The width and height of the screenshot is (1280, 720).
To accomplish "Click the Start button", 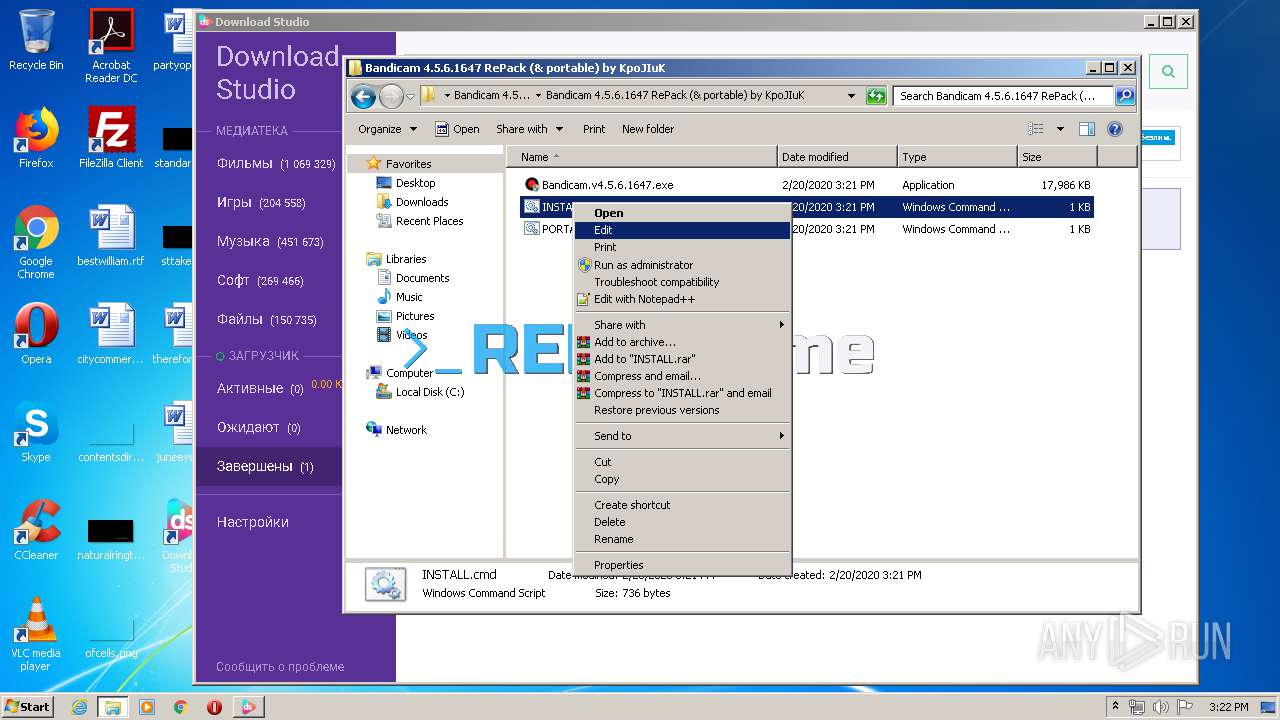I will coord(28,707).
